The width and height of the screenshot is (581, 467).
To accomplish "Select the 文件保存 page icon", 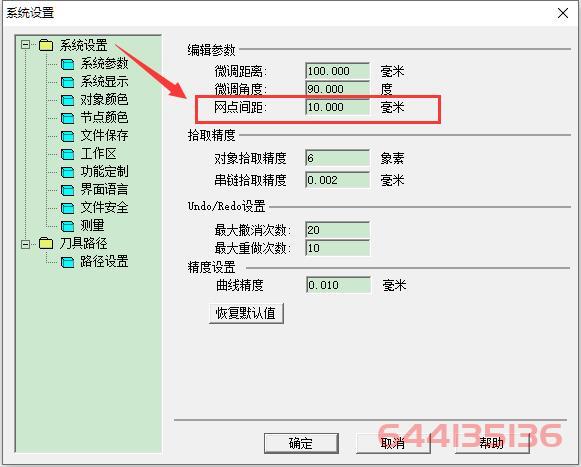I will pos(67,136).
